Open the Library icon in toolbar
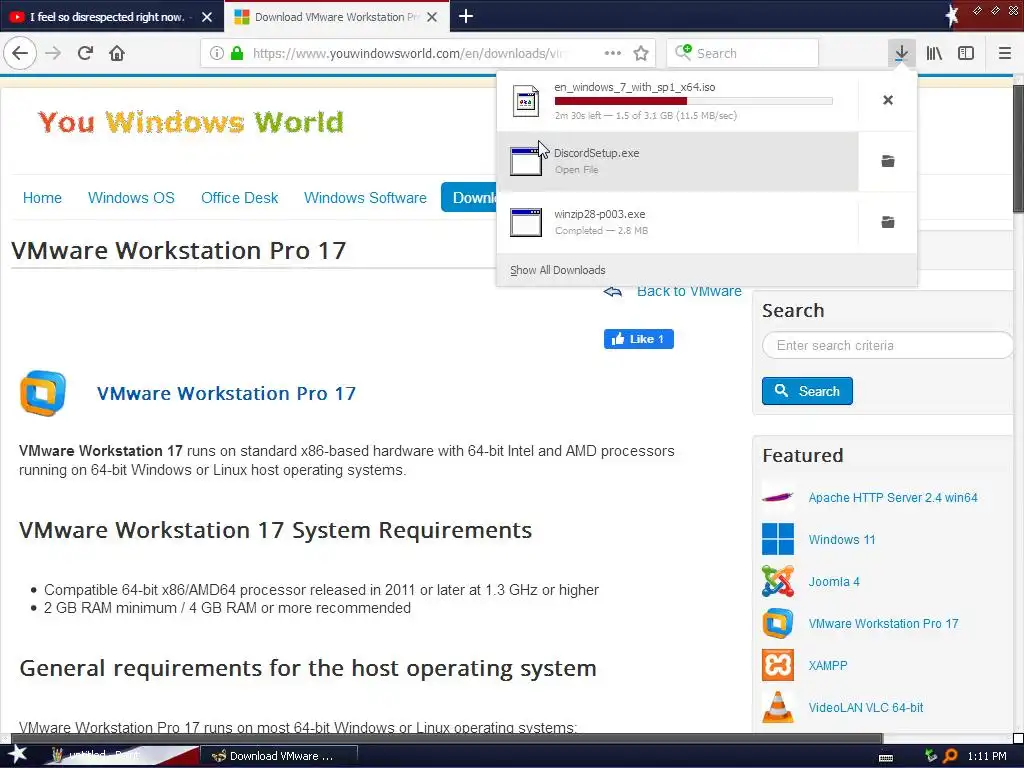Screen dimensions: 1024x768 click(934, 53)
